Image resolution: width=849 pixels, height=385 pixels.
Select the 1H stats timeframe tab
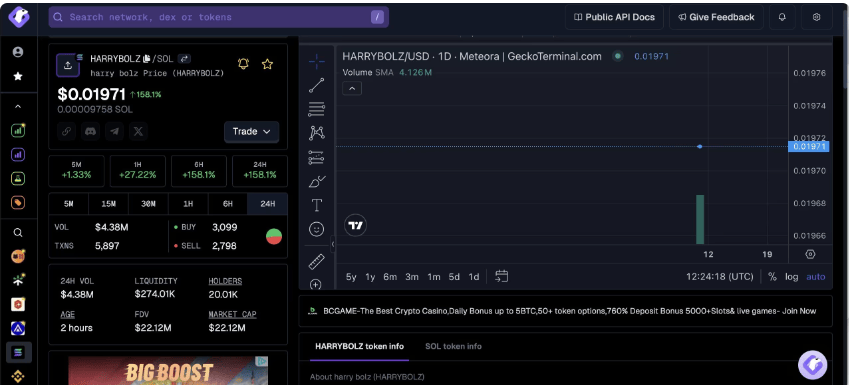tap(188, 204)
